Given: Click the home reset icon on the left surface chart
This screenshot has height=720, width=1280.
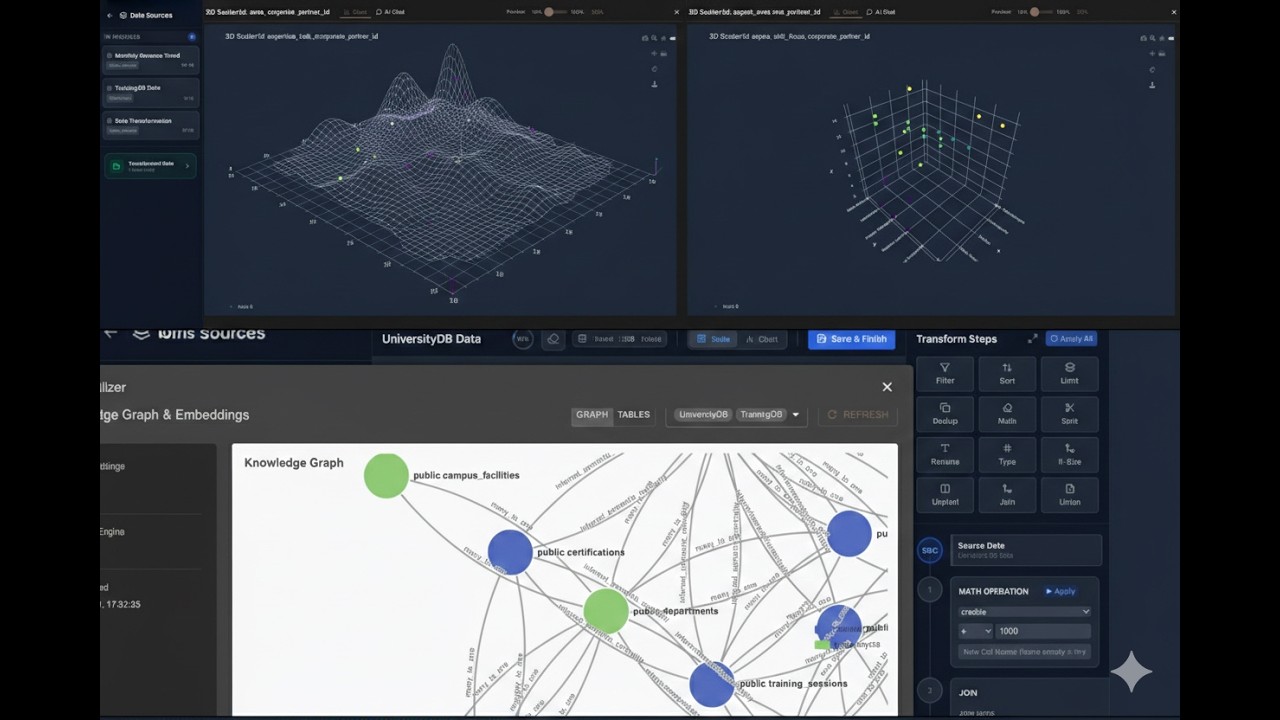Looking at the screenshot, I should coord(663,38).
